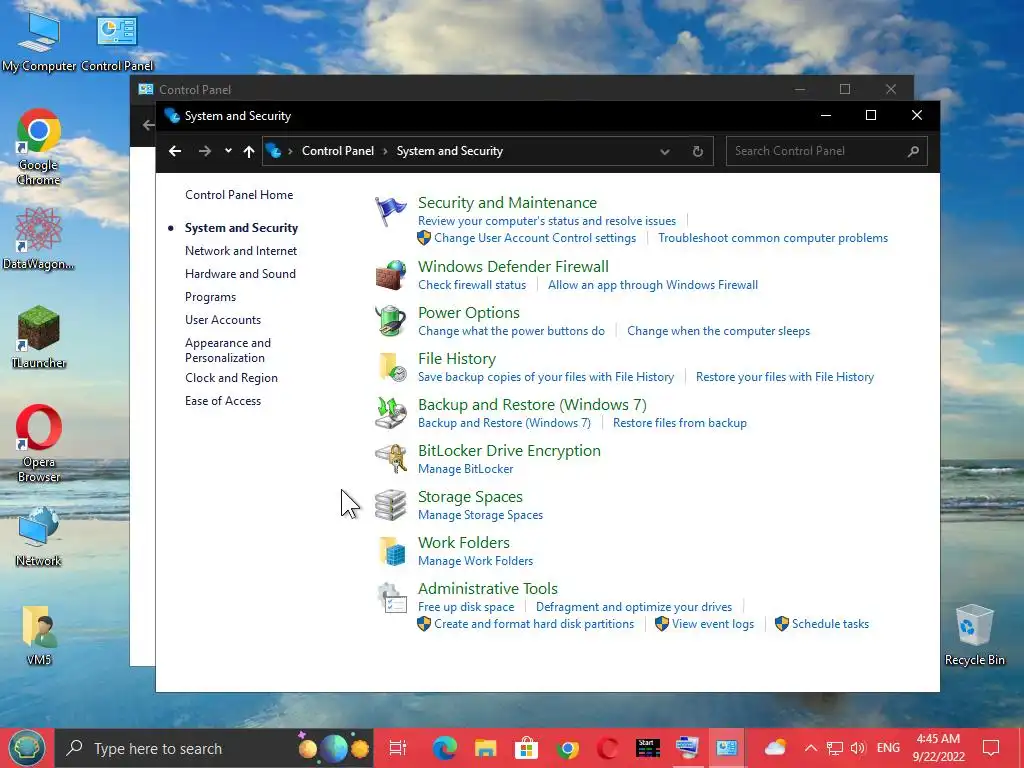This screenshot has height=768, width=1024.
Task: Select Programs category in sidebar
Action: (x=210, y=297)
